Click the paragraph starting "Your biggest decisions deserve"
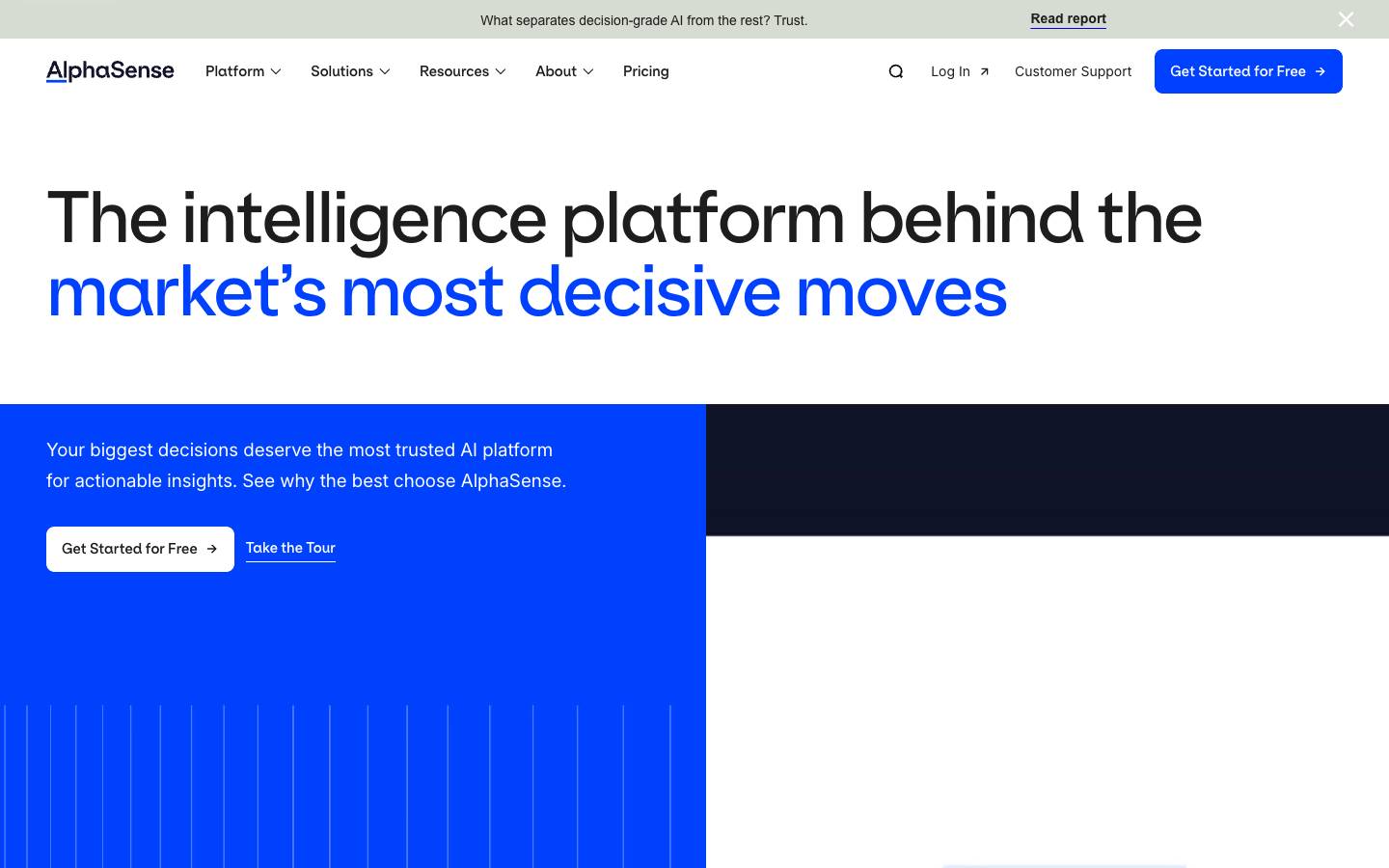The height and width of the screenshot is (868, 1389). click(x=306, y=465)
